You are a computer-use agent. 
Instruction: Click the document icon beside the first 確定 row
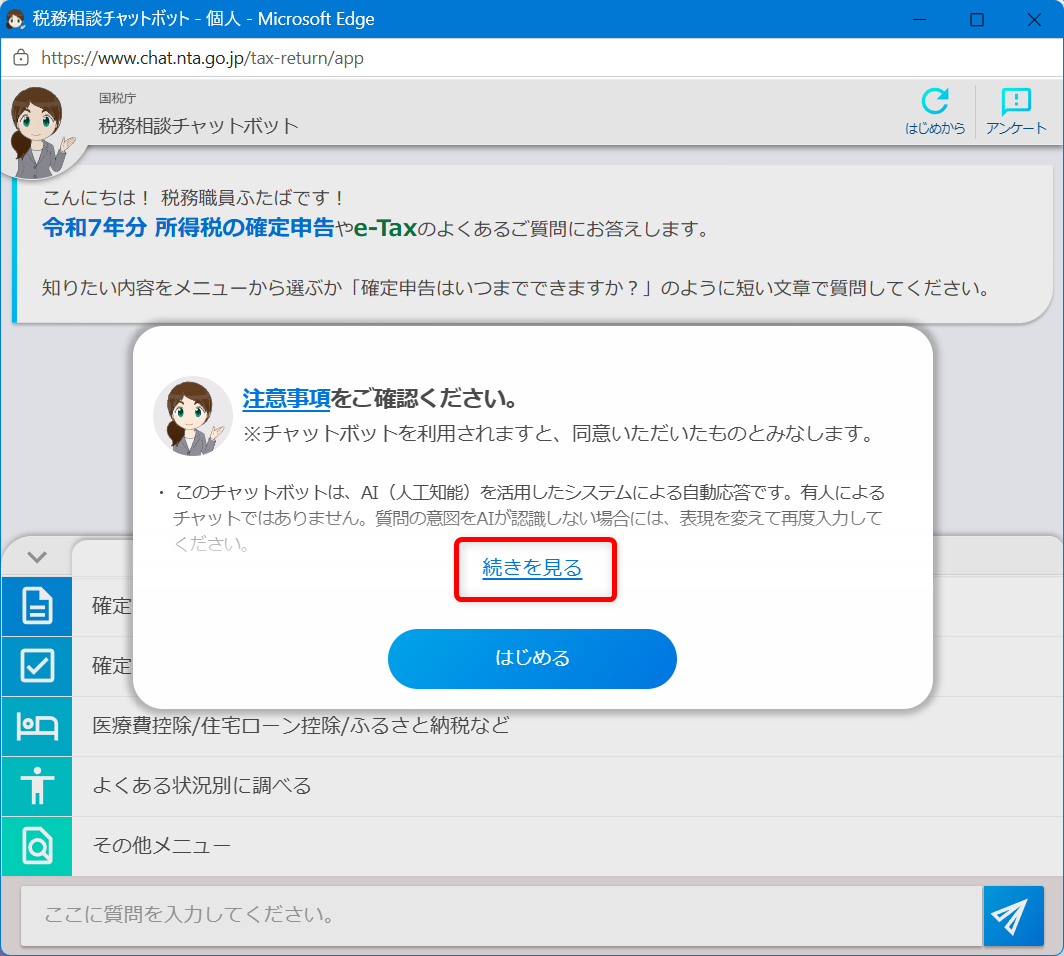coord(37,606)
